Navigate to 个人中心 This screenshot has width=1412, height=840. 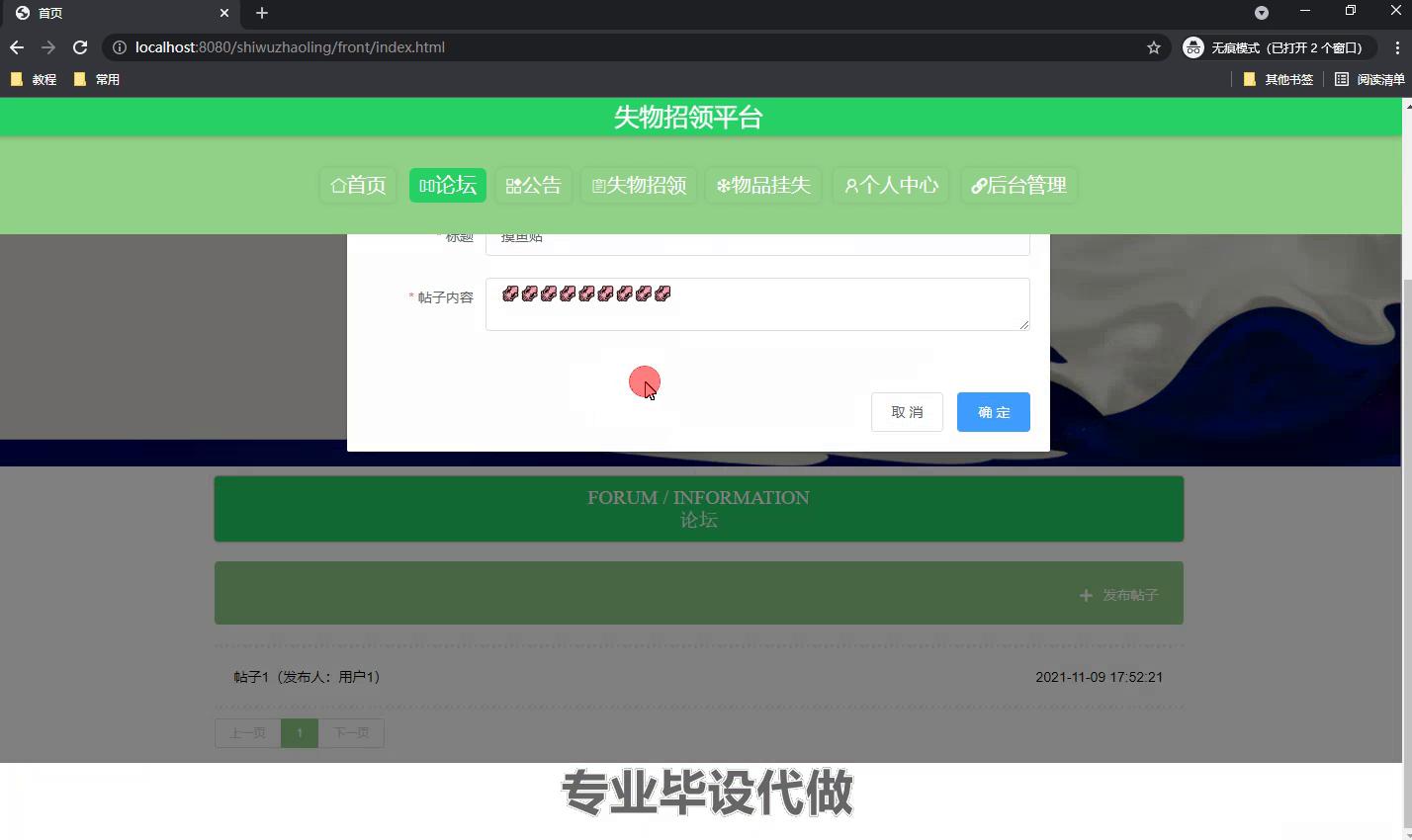891,186
